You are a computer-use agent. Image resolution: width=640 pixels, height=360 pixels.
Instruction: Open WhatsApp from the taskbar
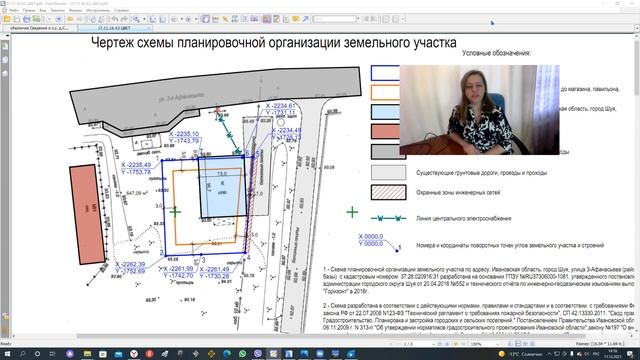[x=242, y=353]
